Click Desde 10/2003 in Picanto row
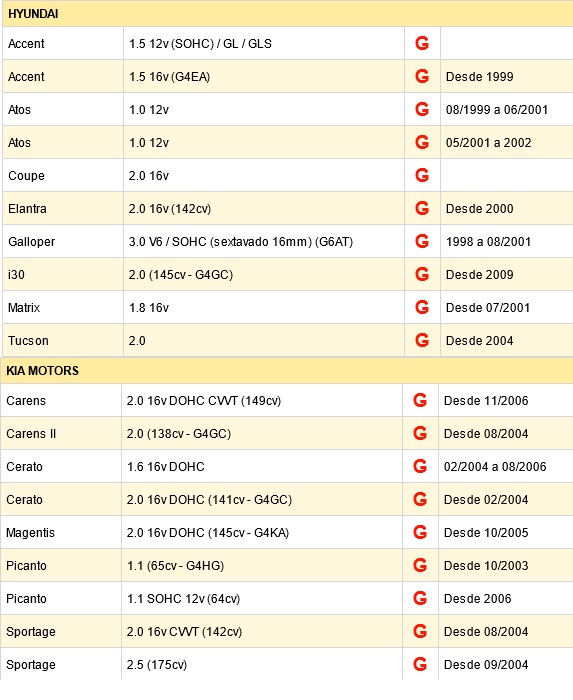 tap(486, 566)
